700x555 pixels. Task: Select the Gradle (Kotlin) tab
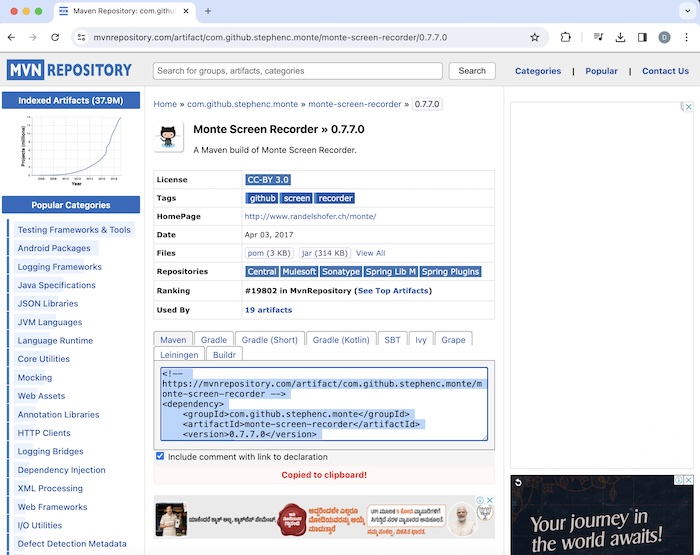pyautogui.click(x=343, y=340)
